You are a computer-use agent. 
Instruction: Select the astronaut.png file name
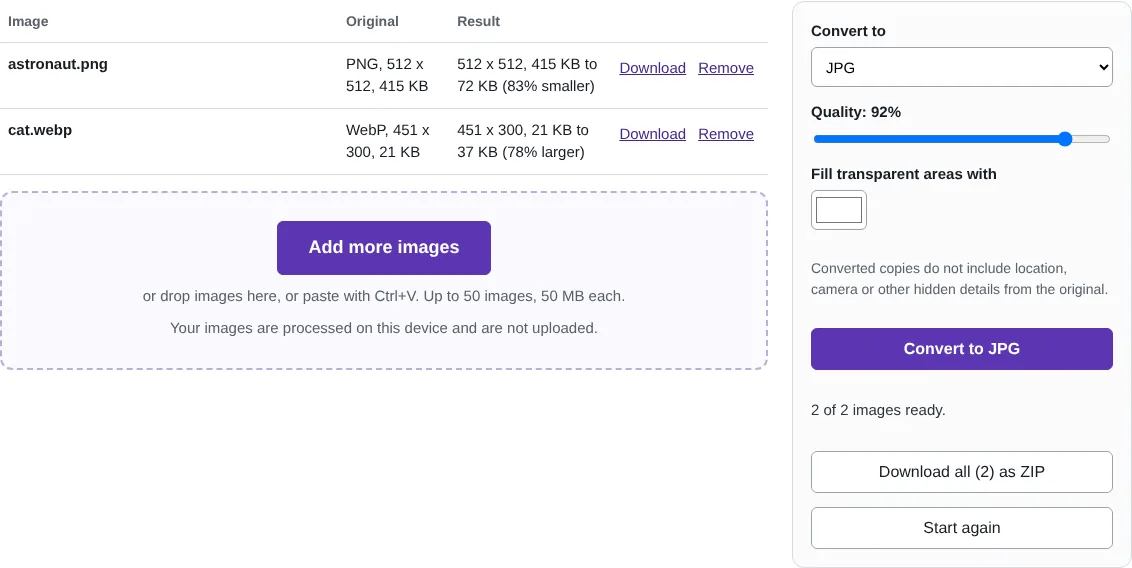(58, 64)
